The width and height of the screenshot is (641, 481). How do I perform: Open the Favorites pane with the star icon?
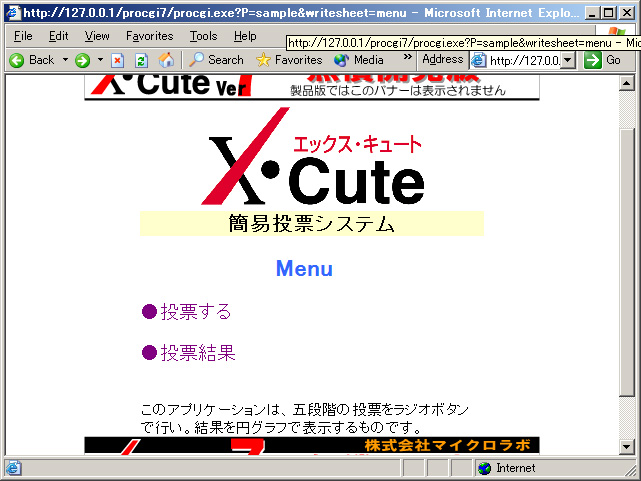tap(289, 60)
